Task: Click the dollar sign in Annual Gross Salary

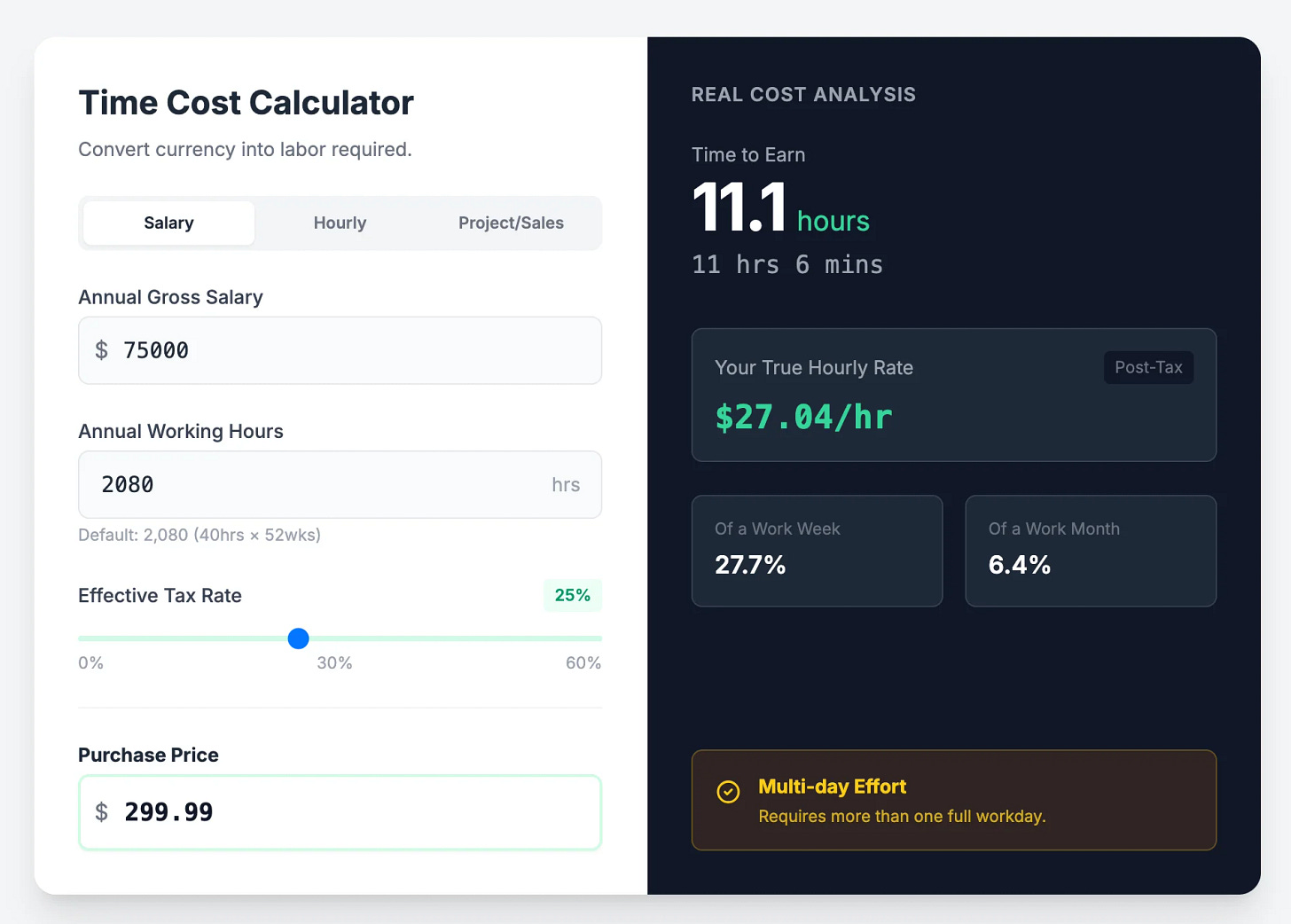Action: click(x=102, y=350)
